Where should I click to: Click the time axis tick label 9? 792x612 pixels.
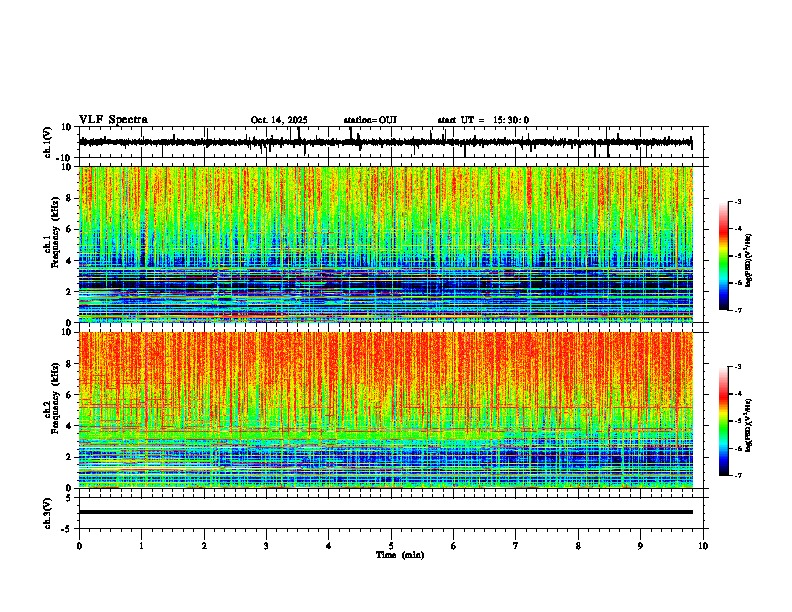tap(640, 546)
